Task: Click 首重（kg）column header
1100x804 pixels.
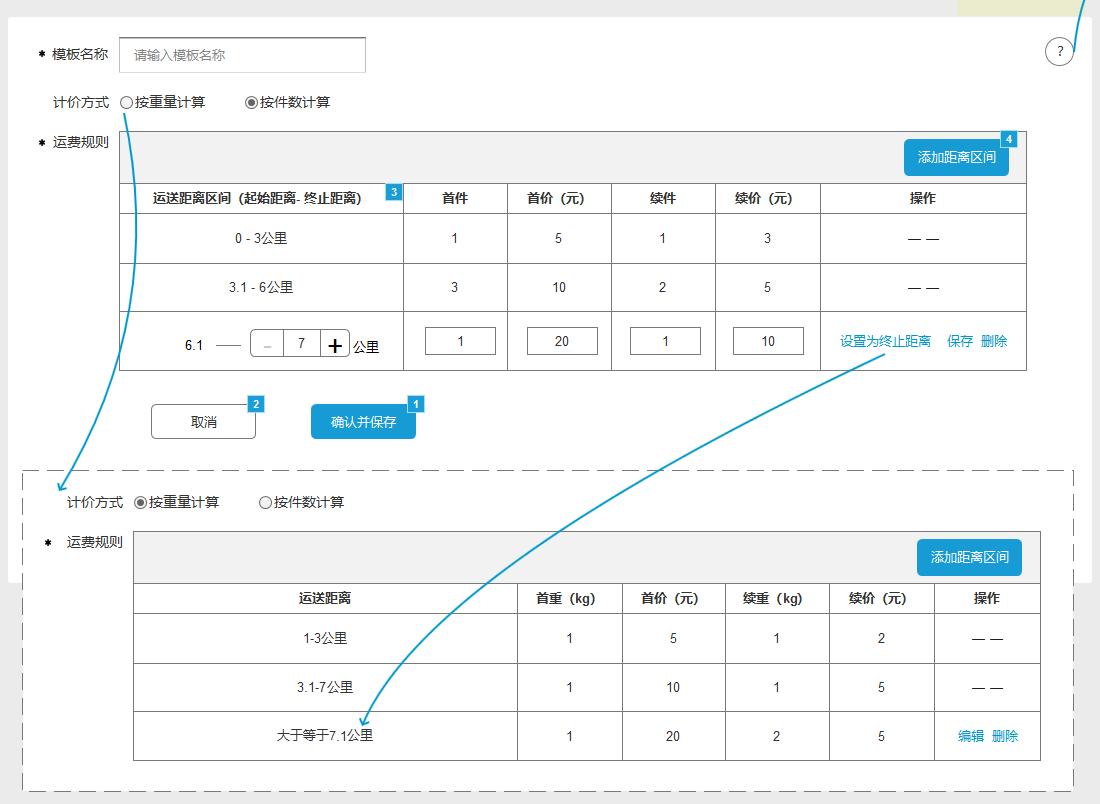Action: pos(569,598)
